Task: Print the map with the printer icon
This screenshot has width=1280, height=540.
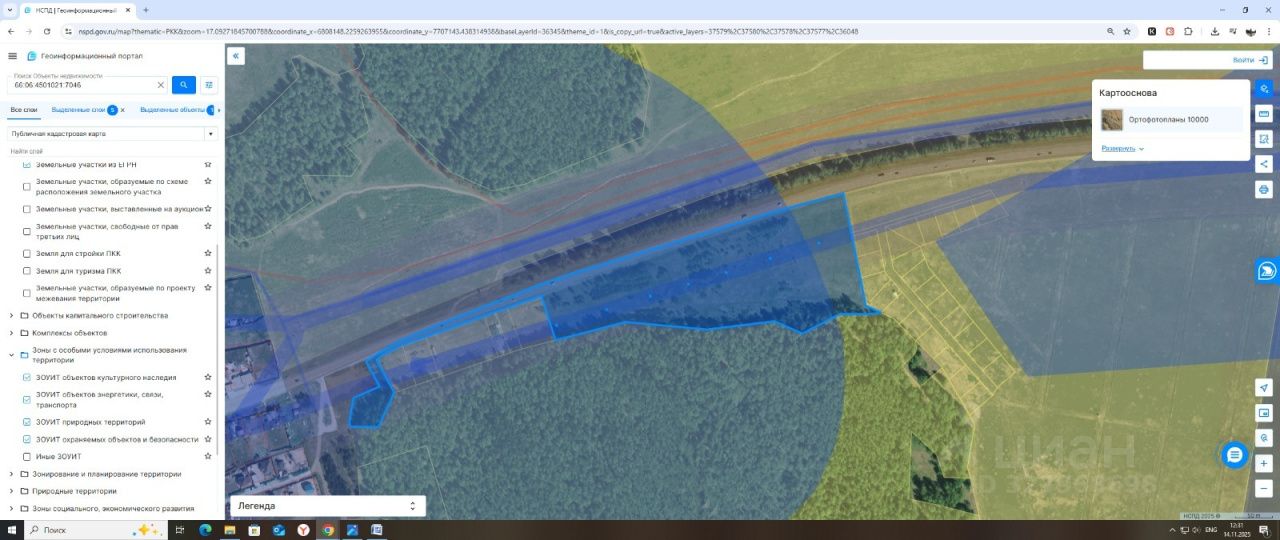Action: coord(1264,189)
